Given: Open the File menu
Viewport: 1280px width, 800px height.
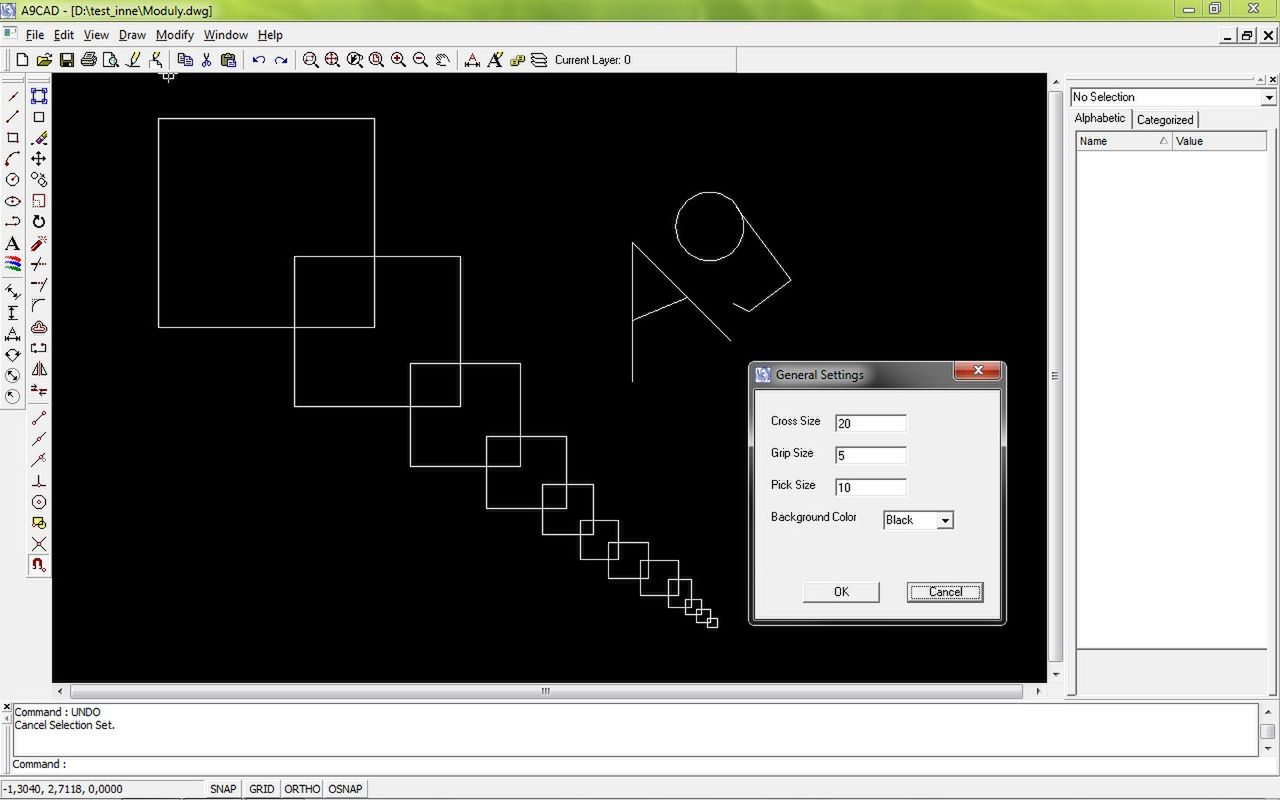Looking at the screenshot, I should [x=34, y=35].
